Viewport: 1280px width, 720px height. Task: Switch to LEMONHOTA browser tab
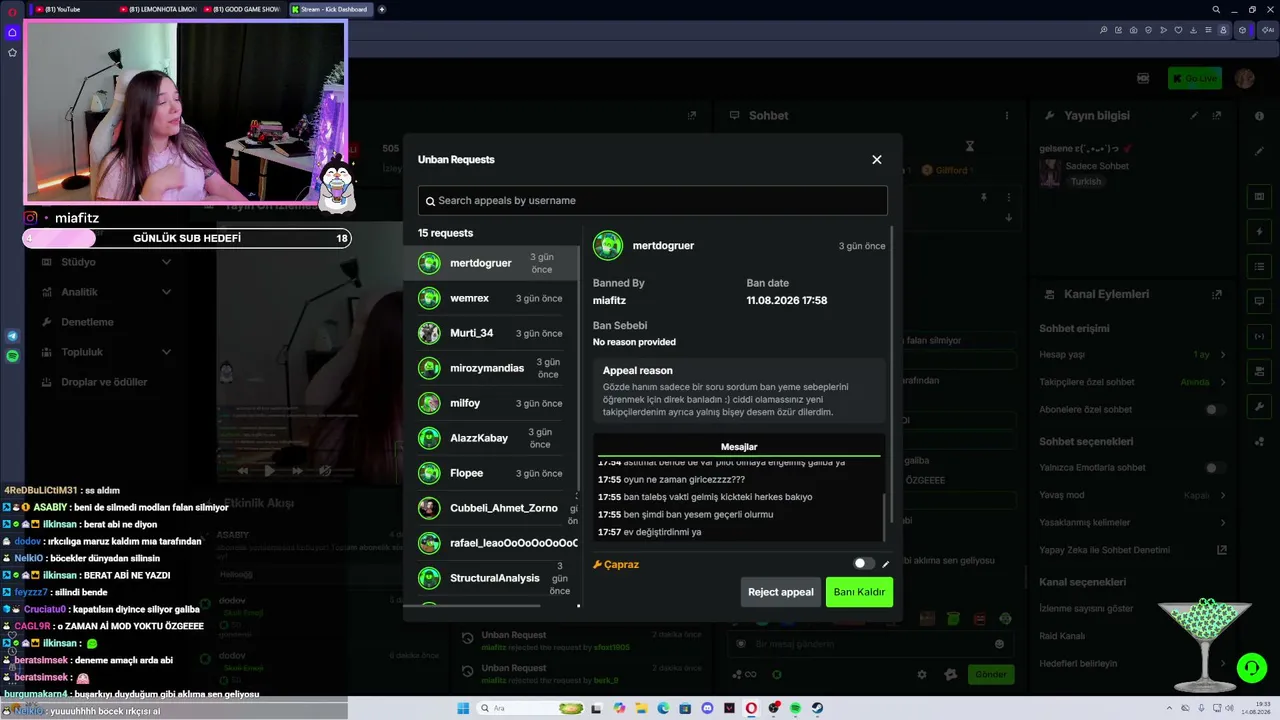158,9
